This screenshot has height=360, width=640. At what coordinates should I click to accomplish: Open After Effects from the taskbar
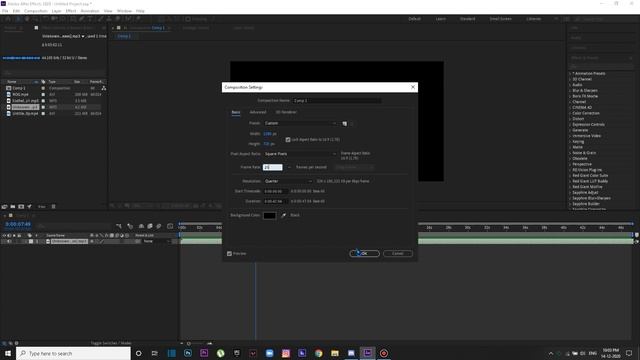coord(367,353)
